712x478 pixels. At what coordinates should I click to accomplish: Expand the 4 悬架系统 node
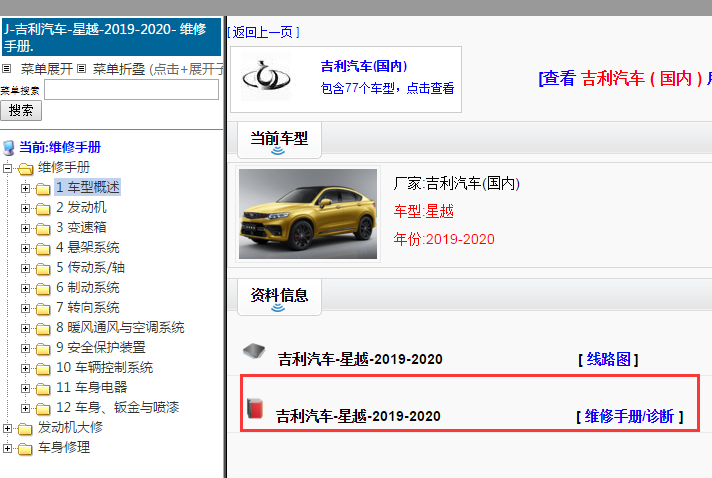[x=25, y=248]
